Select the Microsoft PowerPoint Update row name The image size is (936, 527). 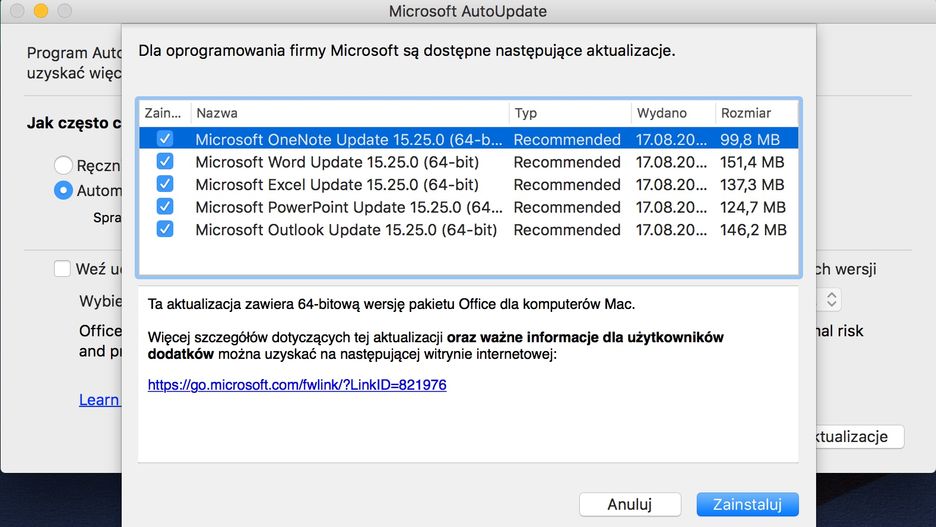pyautogui.click(x=349, y=207)
